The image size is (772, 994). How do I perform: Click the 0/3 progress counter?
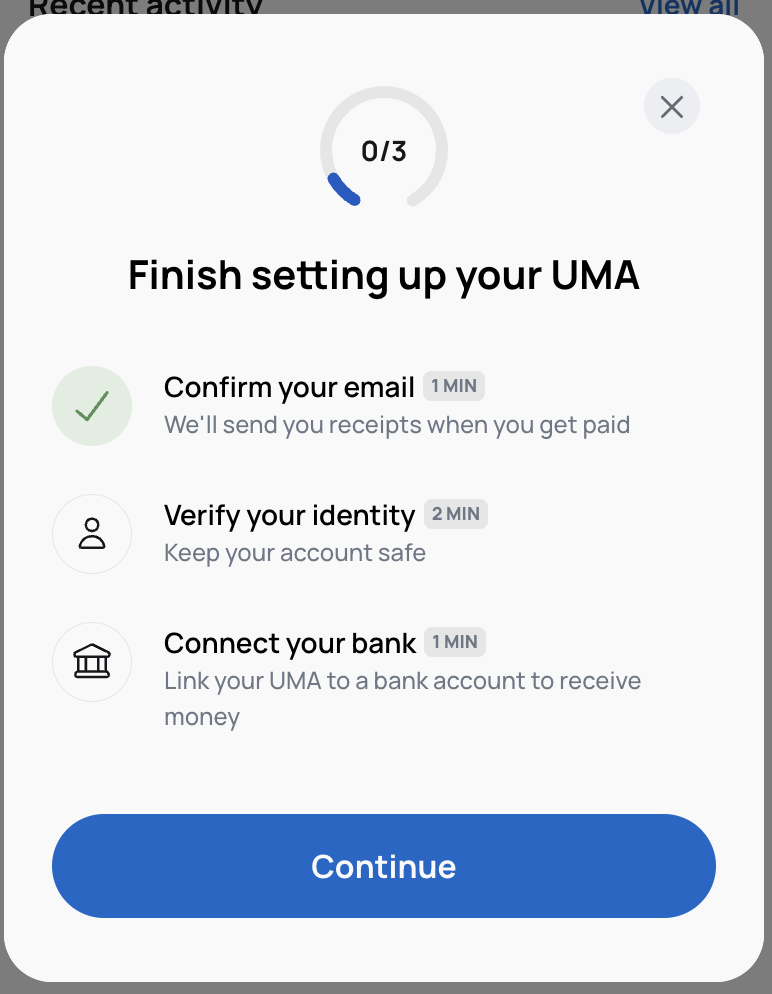point(384,152)
